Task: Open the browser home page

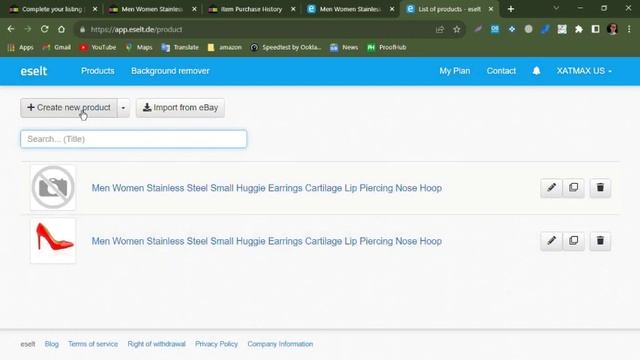Action: tap(61, 29)
